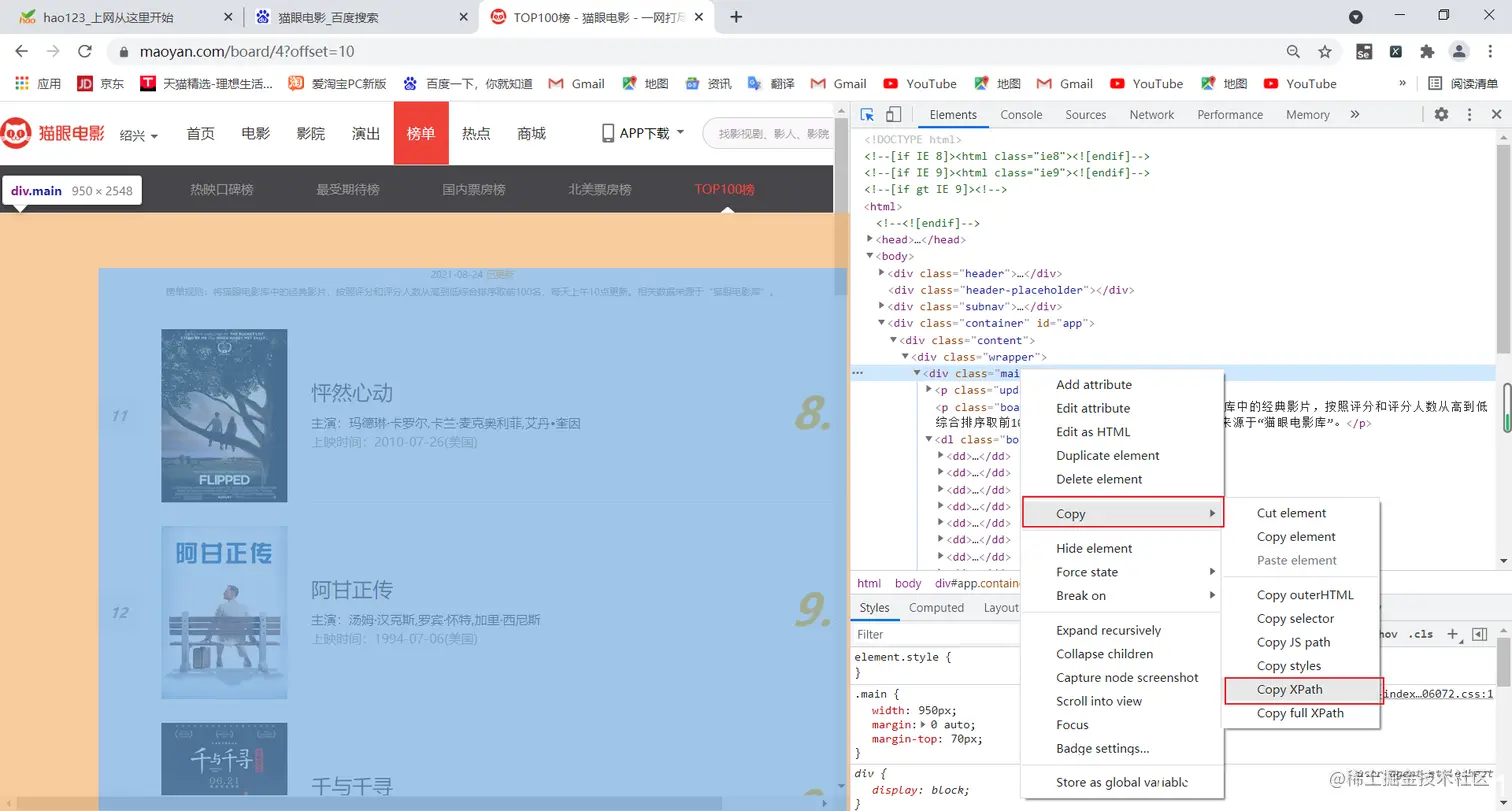Viewport: 1512px width, 811px height.
Task: Open the Chrome profile avatar
Action: coord(1459,51)
